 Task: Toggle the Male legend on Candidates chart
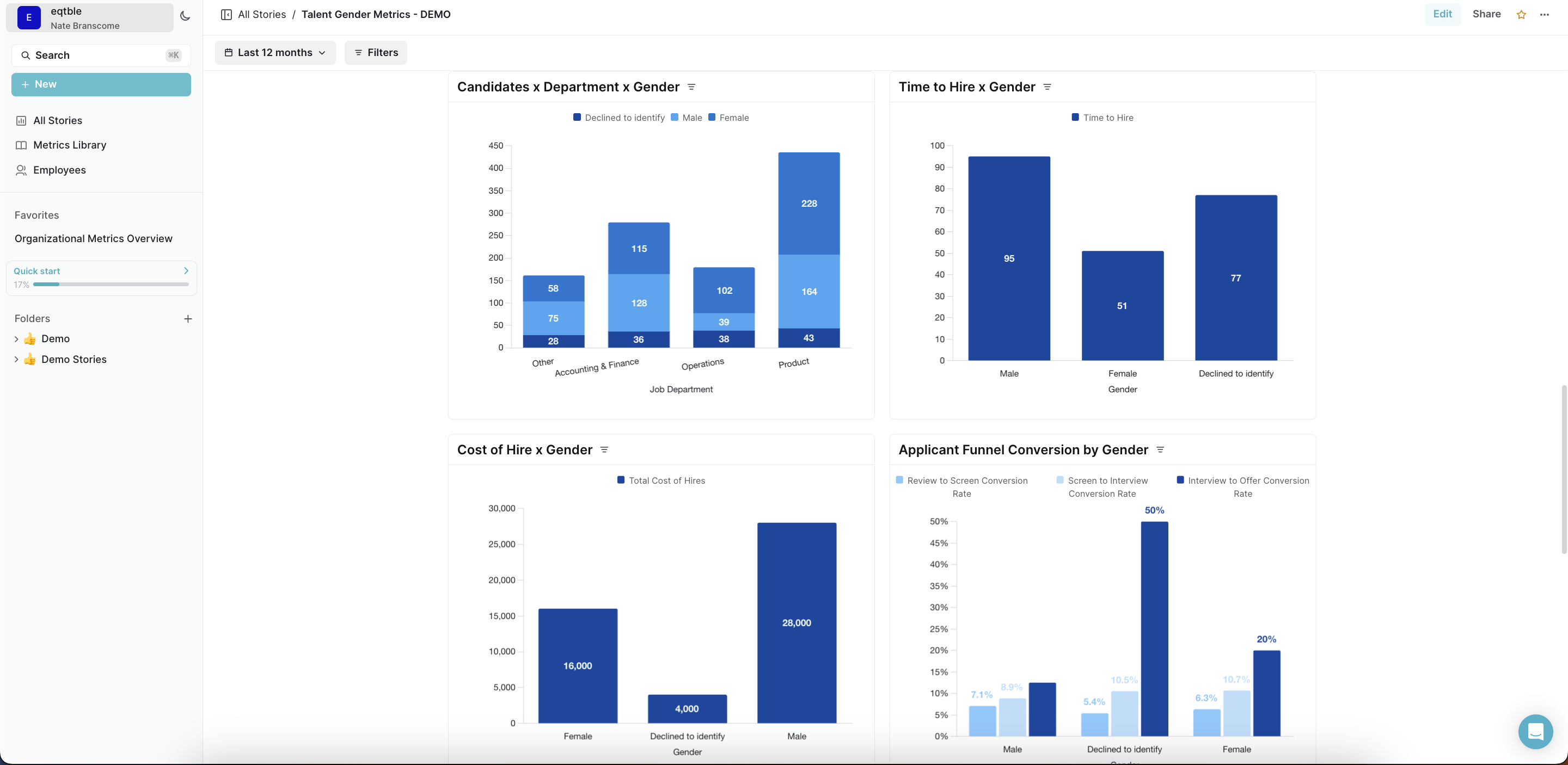[x=687, y=118]
